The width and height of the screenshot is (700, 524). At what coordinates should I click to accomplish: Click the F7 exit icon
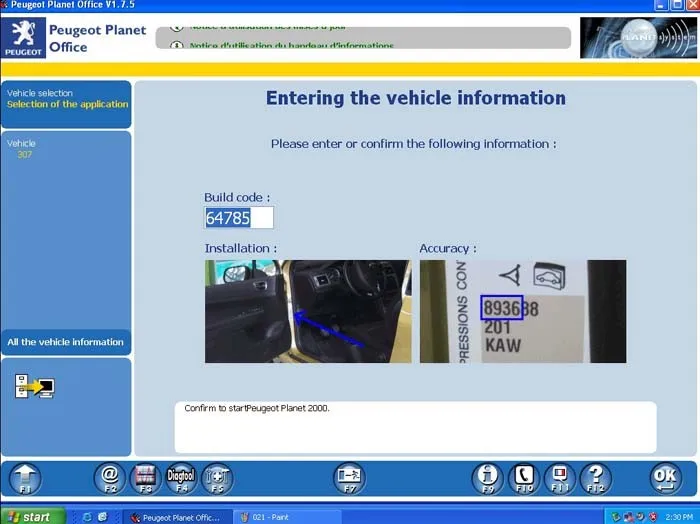350,478
